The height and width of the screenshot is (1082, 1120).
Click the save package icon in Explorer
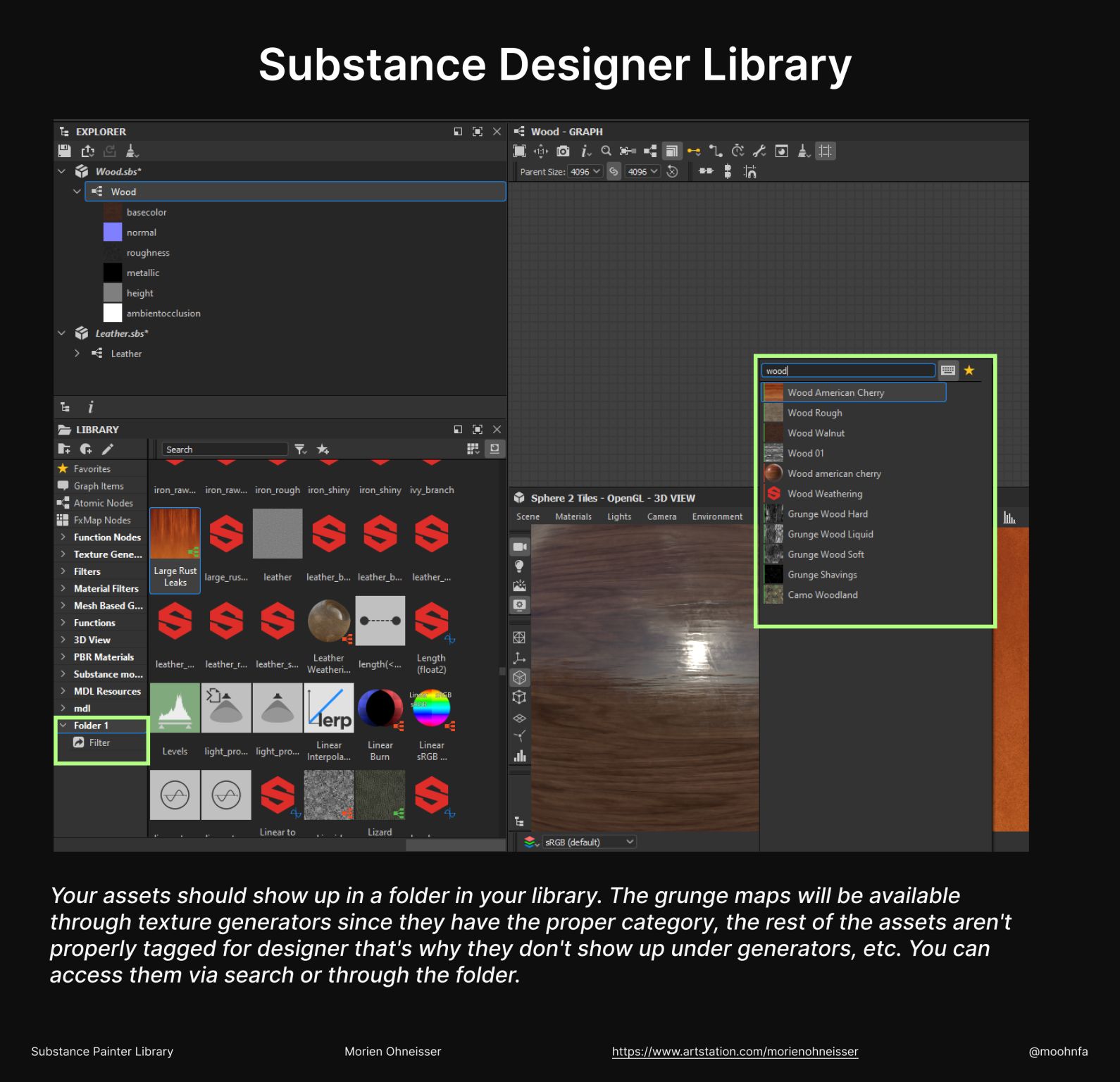(65, 151)
